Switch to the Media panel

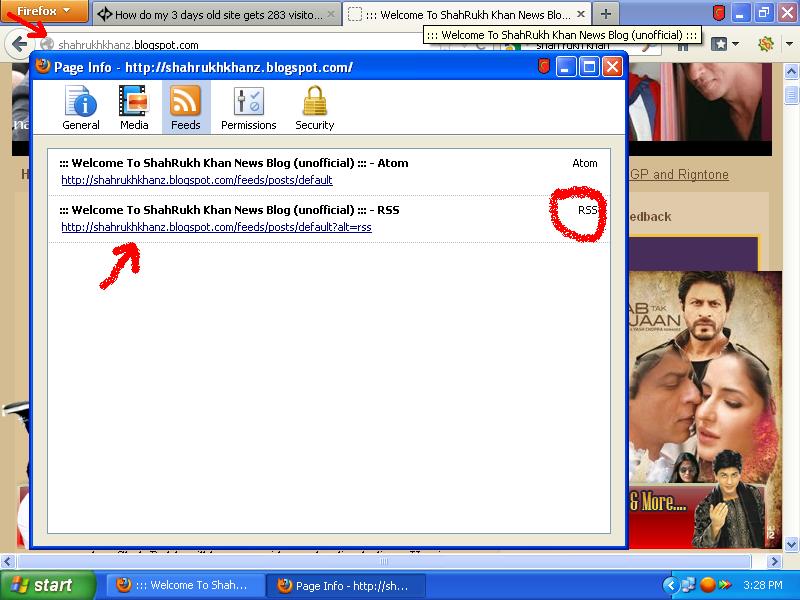134,108
